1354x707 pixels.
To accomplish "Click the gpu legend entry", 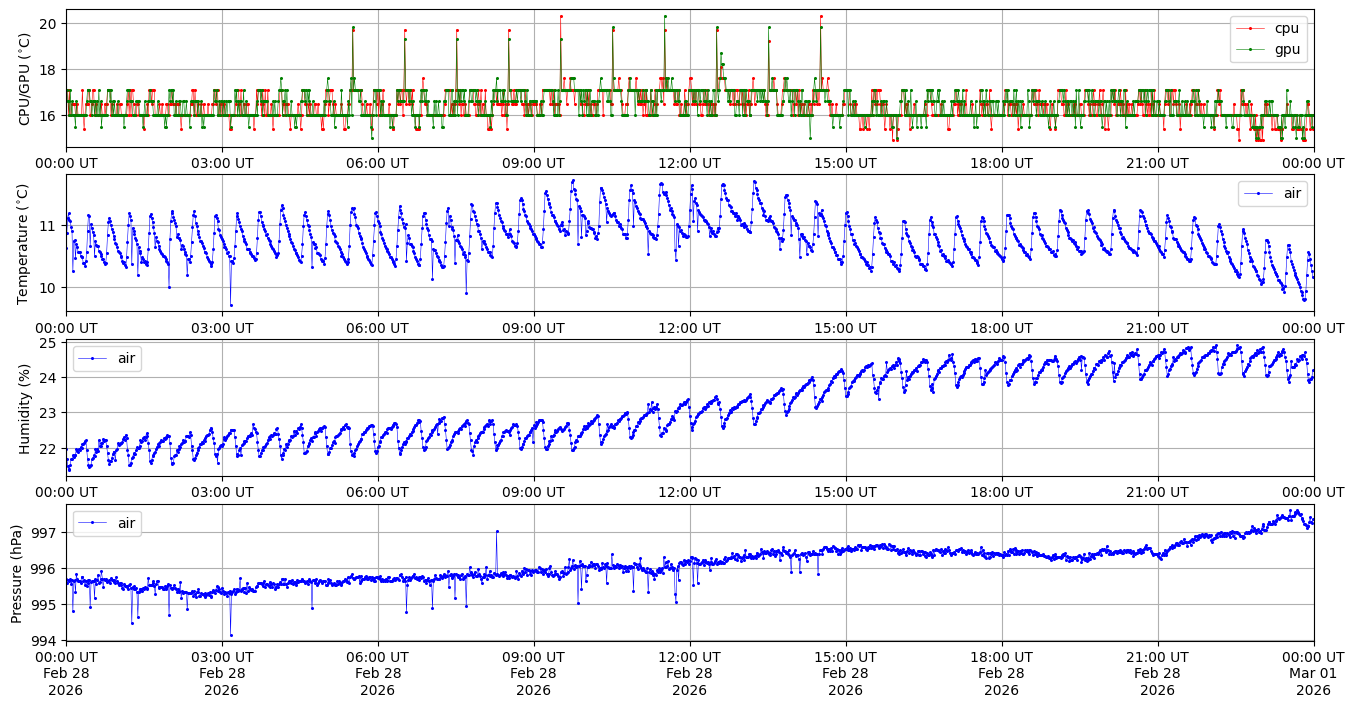I will click(1286, 48).
